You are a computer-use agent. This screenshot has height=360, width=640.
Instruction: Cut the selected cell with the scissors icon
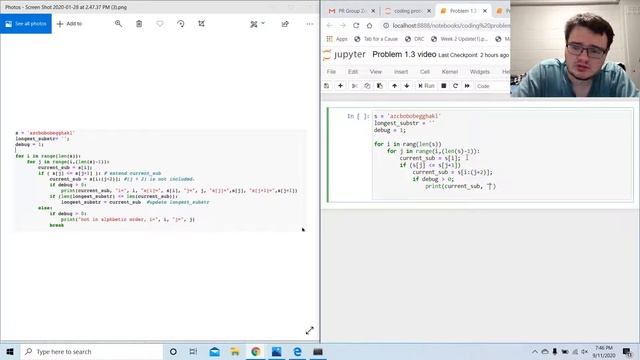(354, 86)
